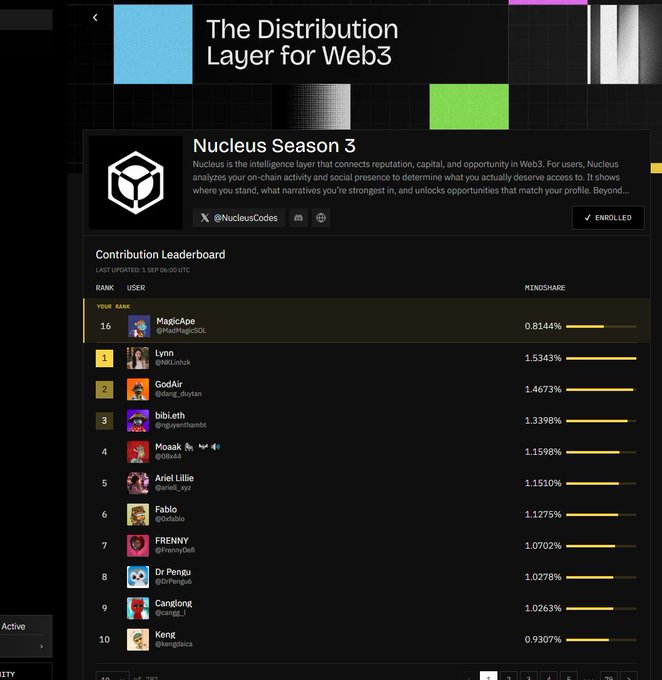
Task: Open the @NucleusCodes X profile link
Action: 239,218
